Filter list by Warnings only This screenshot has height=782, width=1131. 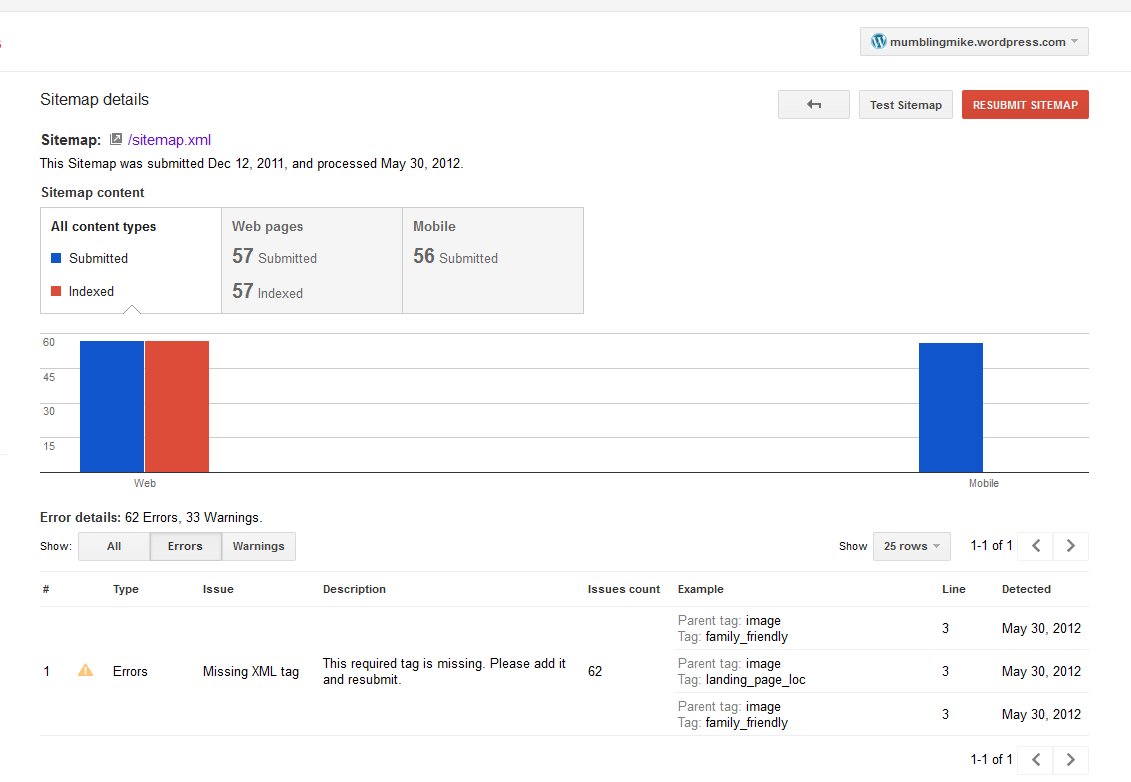click(x=258, y=546)
